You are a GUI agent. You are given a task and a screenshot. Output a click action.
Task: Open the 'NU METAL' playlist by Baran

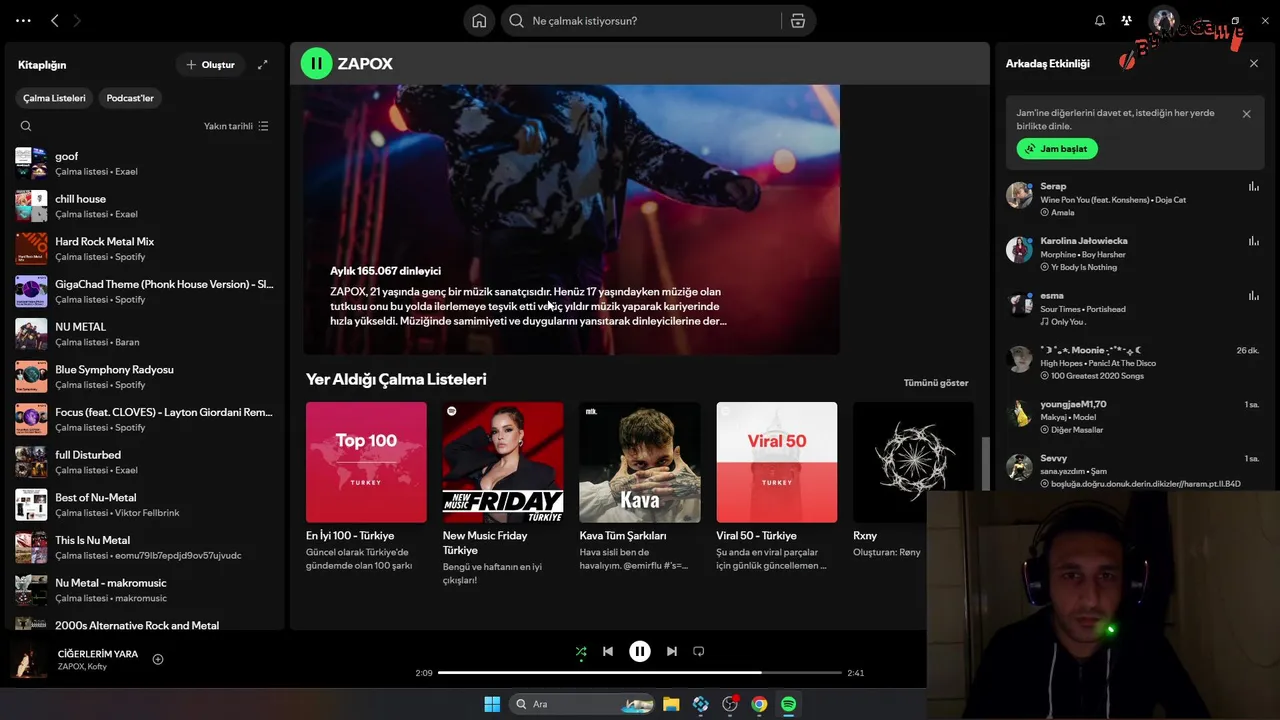click(146, 334)
